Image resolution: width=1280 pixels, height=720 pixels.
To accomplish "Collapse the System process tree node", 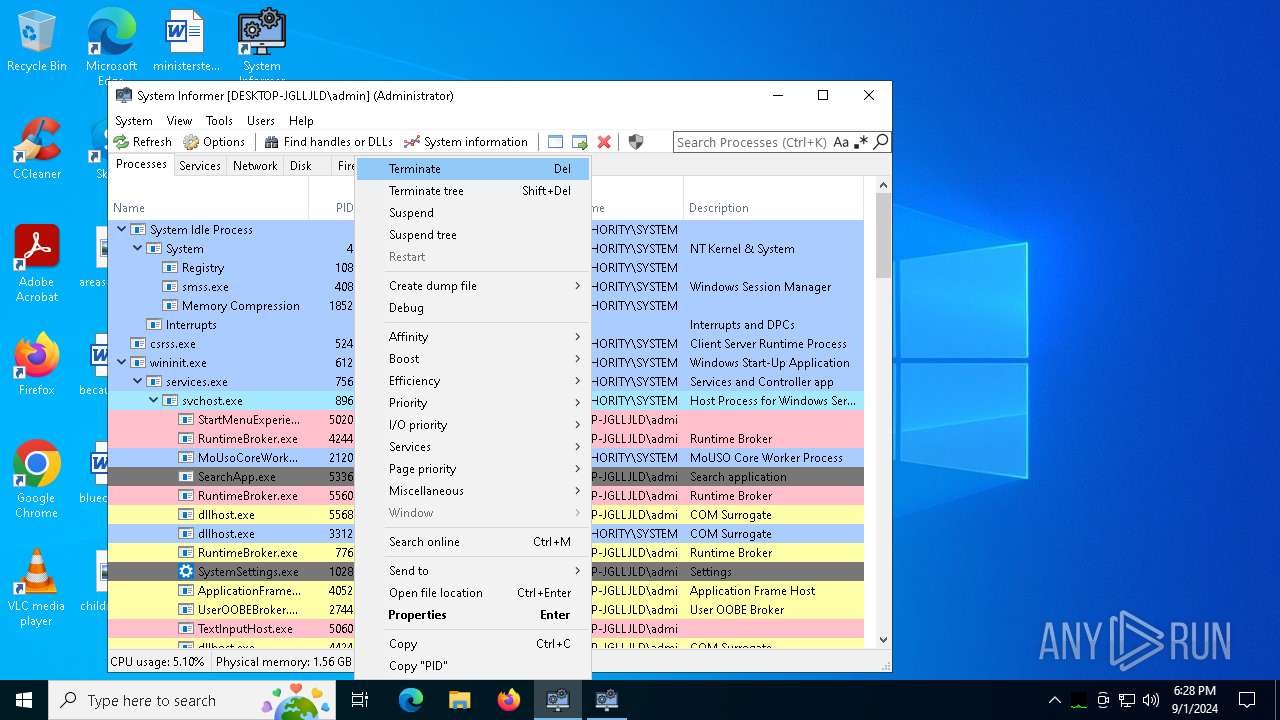I will [138, 249].
